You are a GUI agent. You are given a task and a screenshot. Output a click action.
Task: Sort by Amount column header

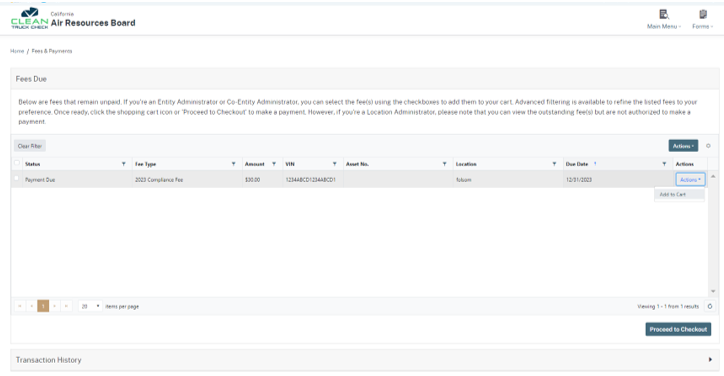pyautogui.click(x=254, y=164)
